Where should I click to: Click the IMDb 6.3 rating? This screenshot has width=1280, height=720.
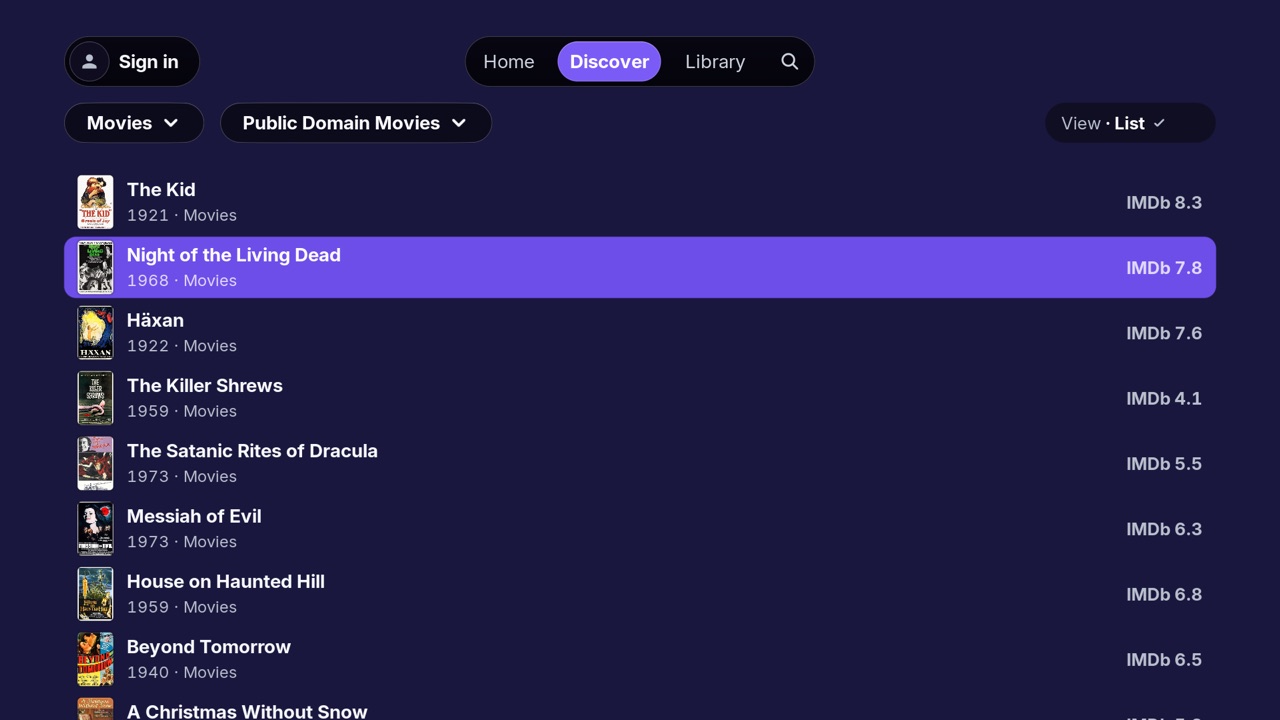(1164, 529)
